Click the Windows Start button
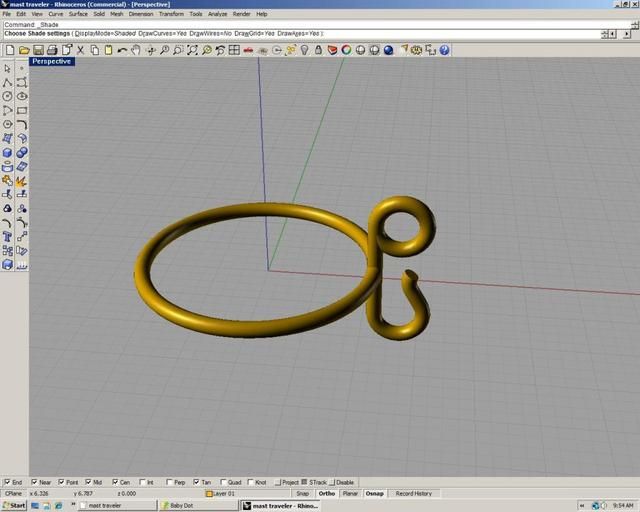 [14, 505]
